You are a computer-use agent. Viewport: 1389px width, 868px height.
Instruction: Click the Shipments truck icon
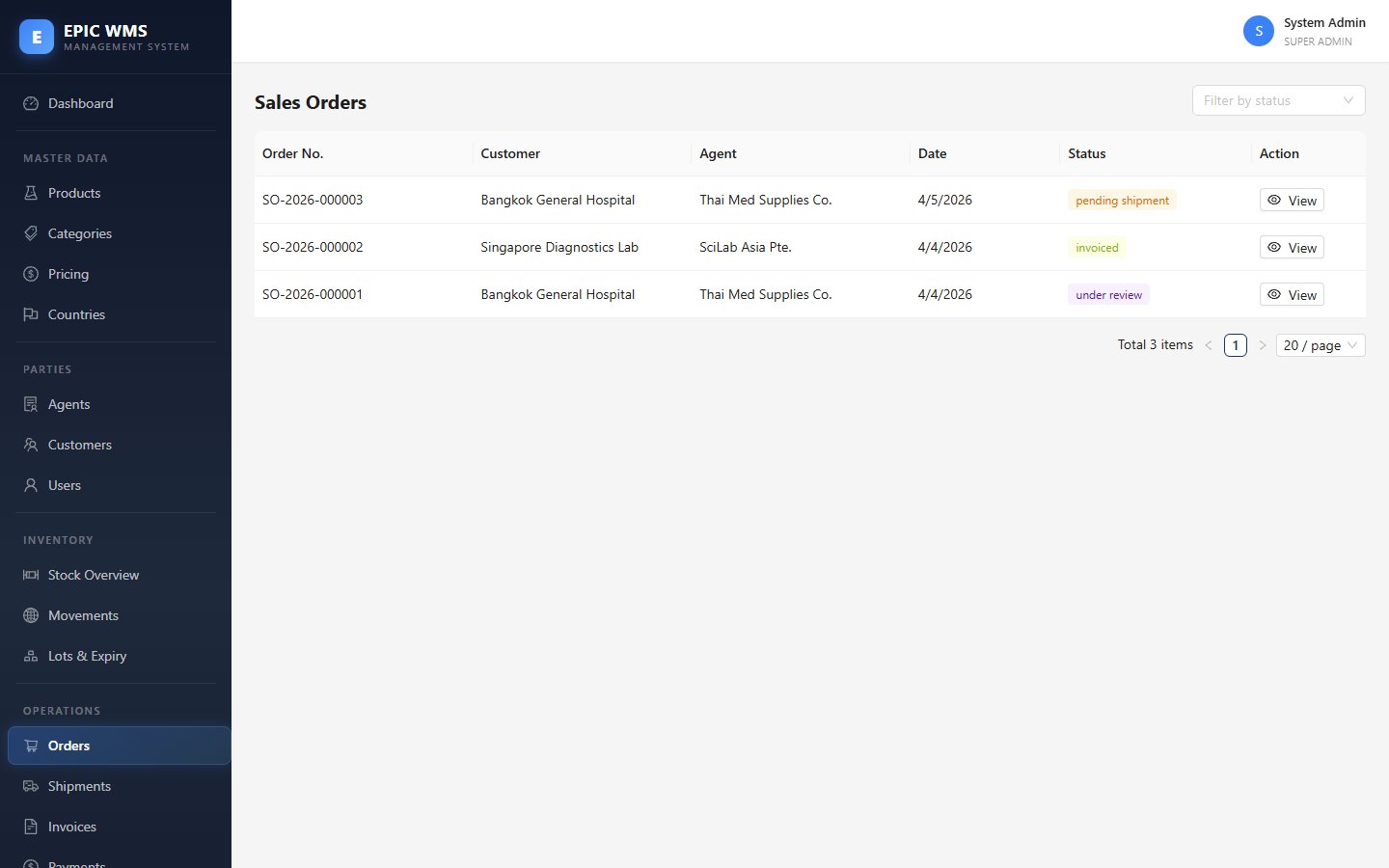tap(31, 786)
